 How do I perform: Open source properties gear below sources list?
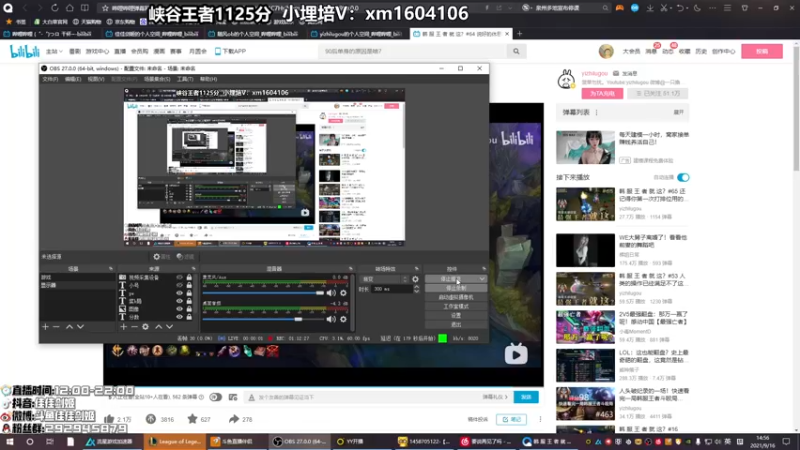[x=145, y=327]
